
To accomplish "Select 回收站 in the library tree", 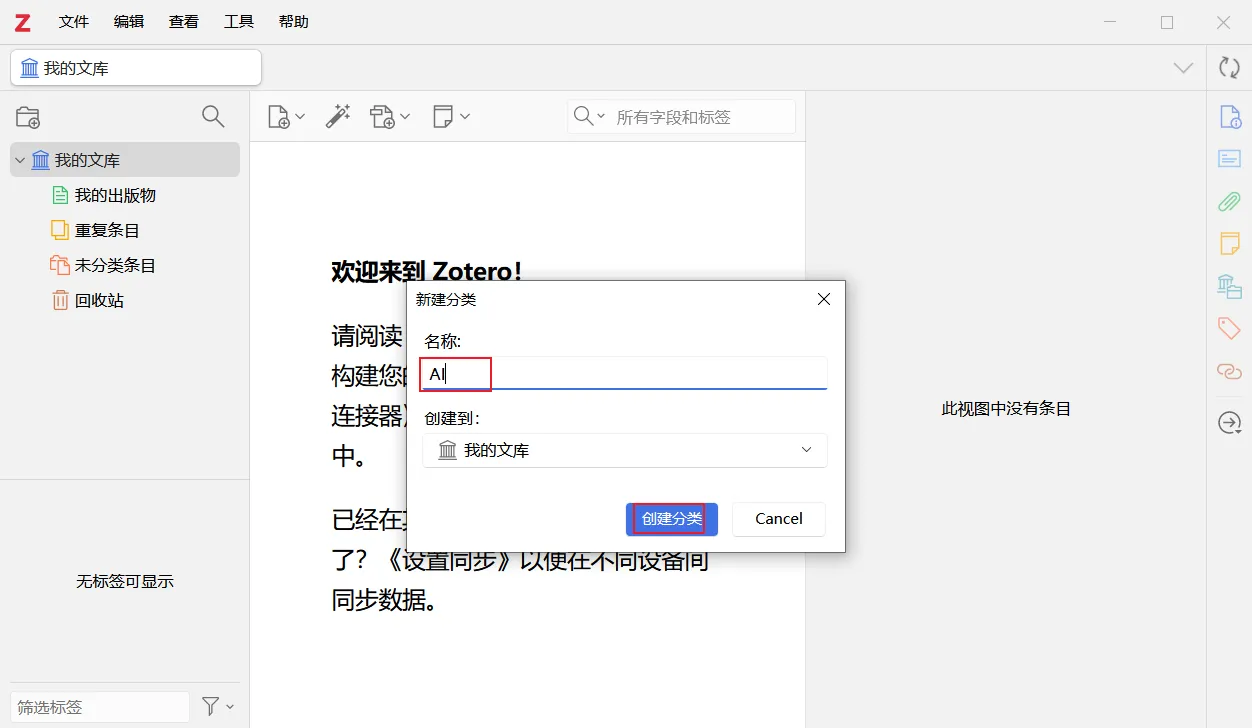I will pyautogui.click(x=99, y=300).
